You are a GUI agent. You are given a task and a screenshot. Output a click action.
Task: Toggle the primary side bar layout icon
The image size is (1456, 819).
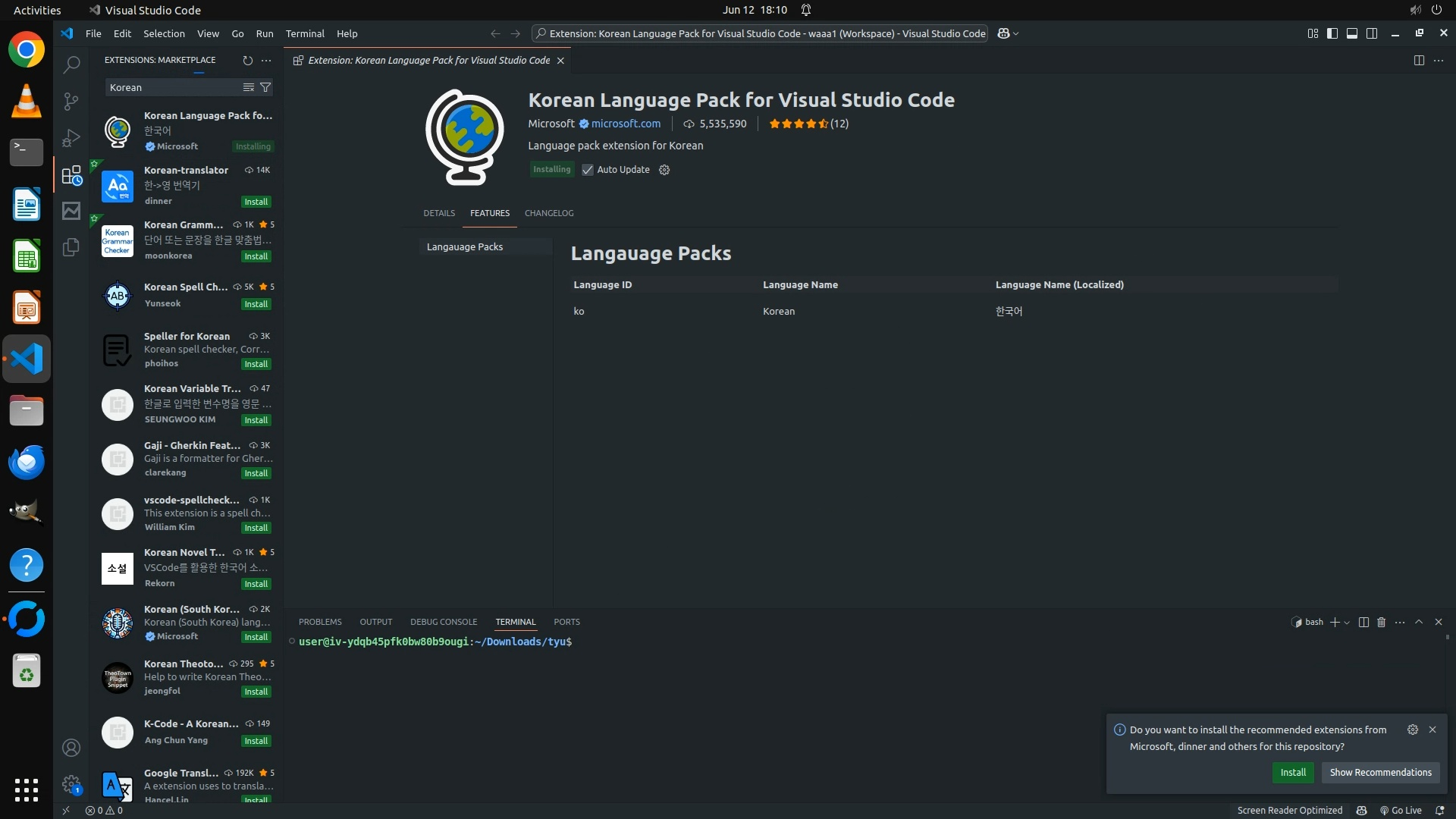click(x=1332, y=33)
